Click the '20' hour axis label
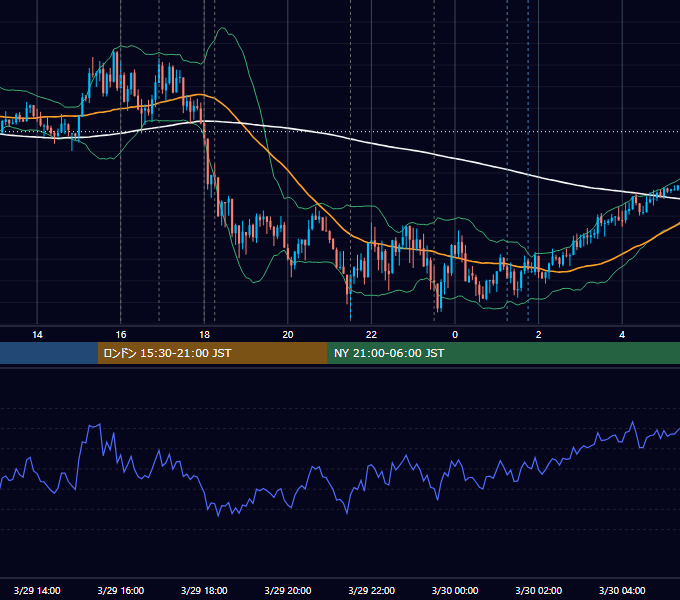The height and width of the screenshot is (600, 680). click(x=288, y=335)
